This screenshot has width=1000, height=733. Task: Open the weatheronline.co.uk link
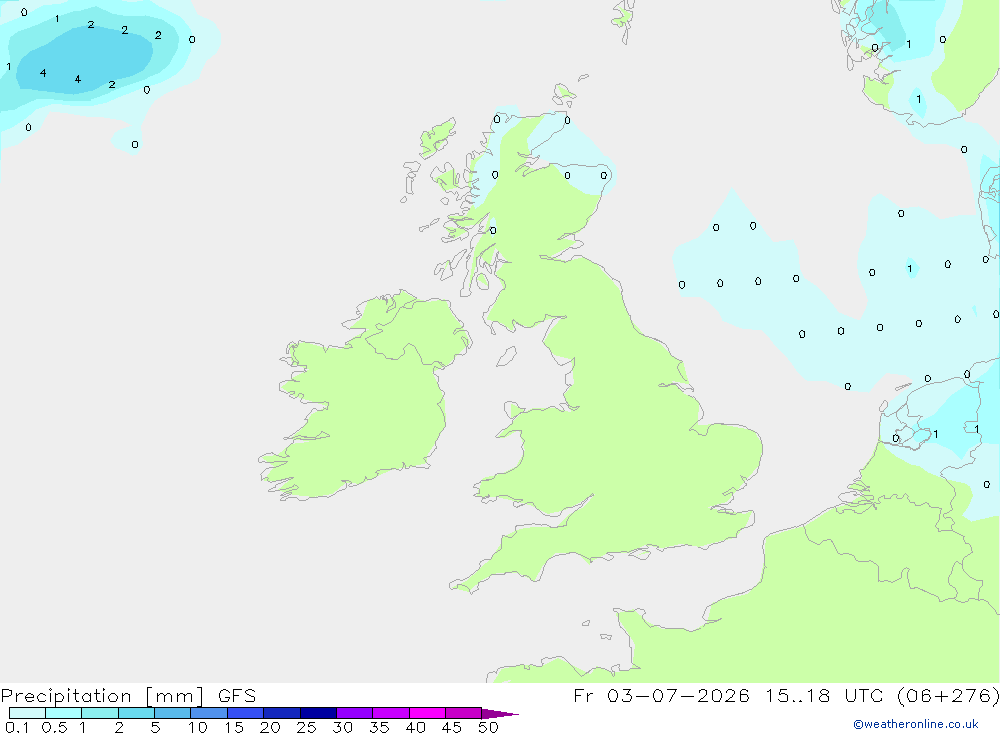click(916, 724)
